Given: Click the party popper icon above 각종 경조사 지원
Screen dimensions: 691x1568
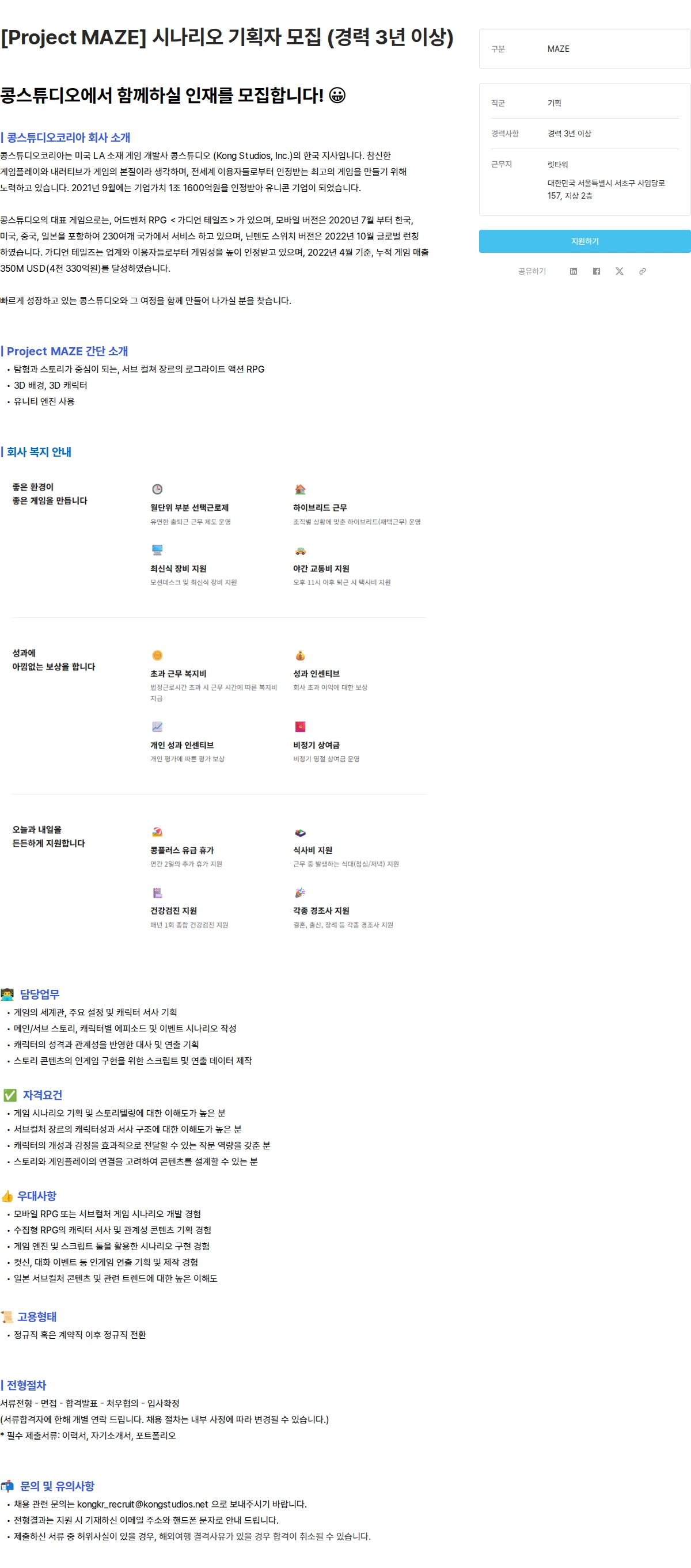Looking at the screenshot, I should 300,893.
